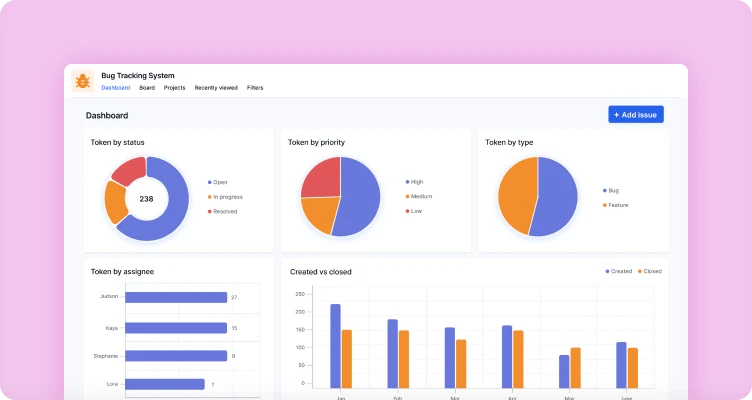Click the value 27 beside Judson's bar
The height and width of the screenshot is (400, 752).
pos(234,297)
